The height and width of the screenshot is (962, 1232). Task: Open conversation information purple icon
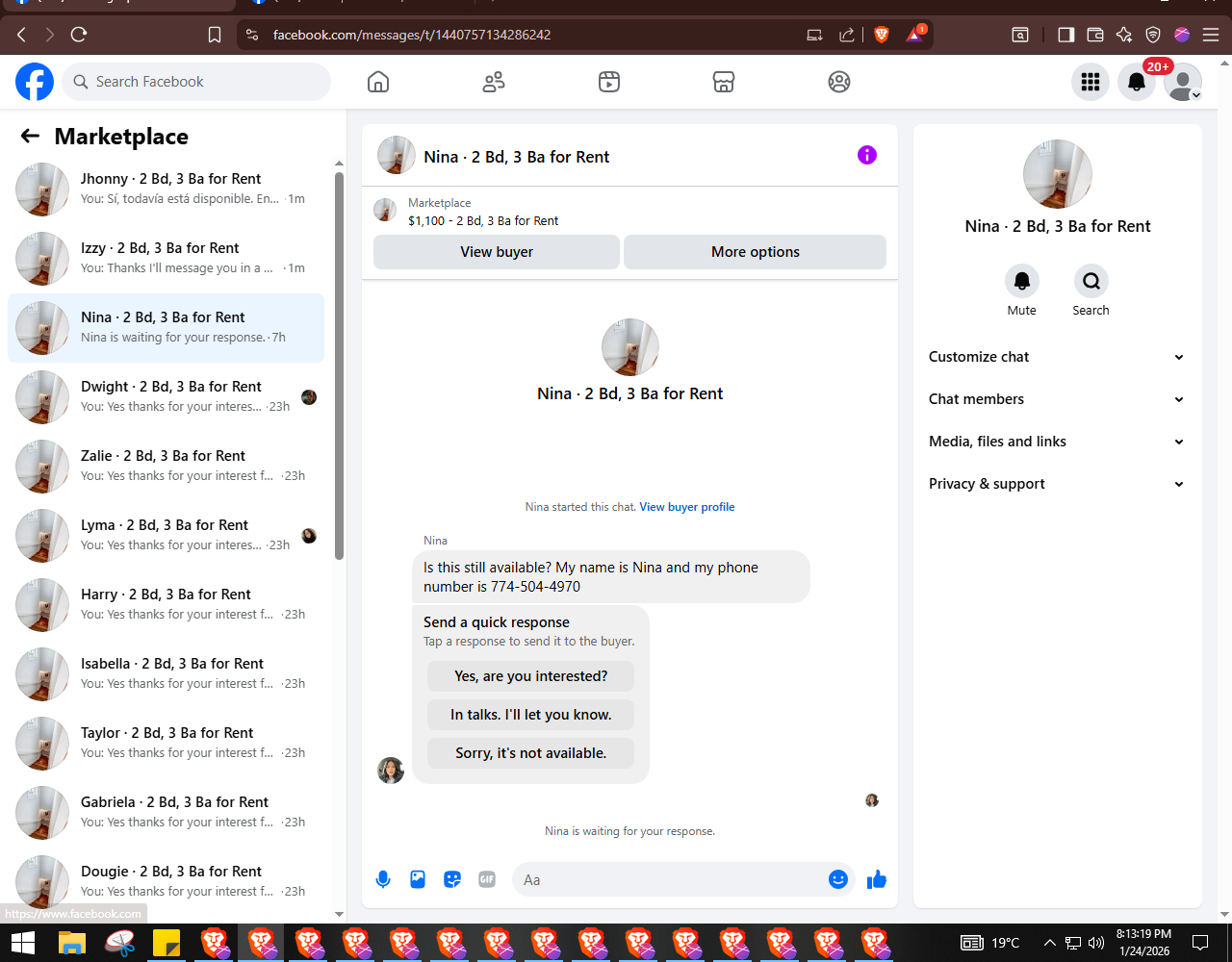(x=867, y=155)
